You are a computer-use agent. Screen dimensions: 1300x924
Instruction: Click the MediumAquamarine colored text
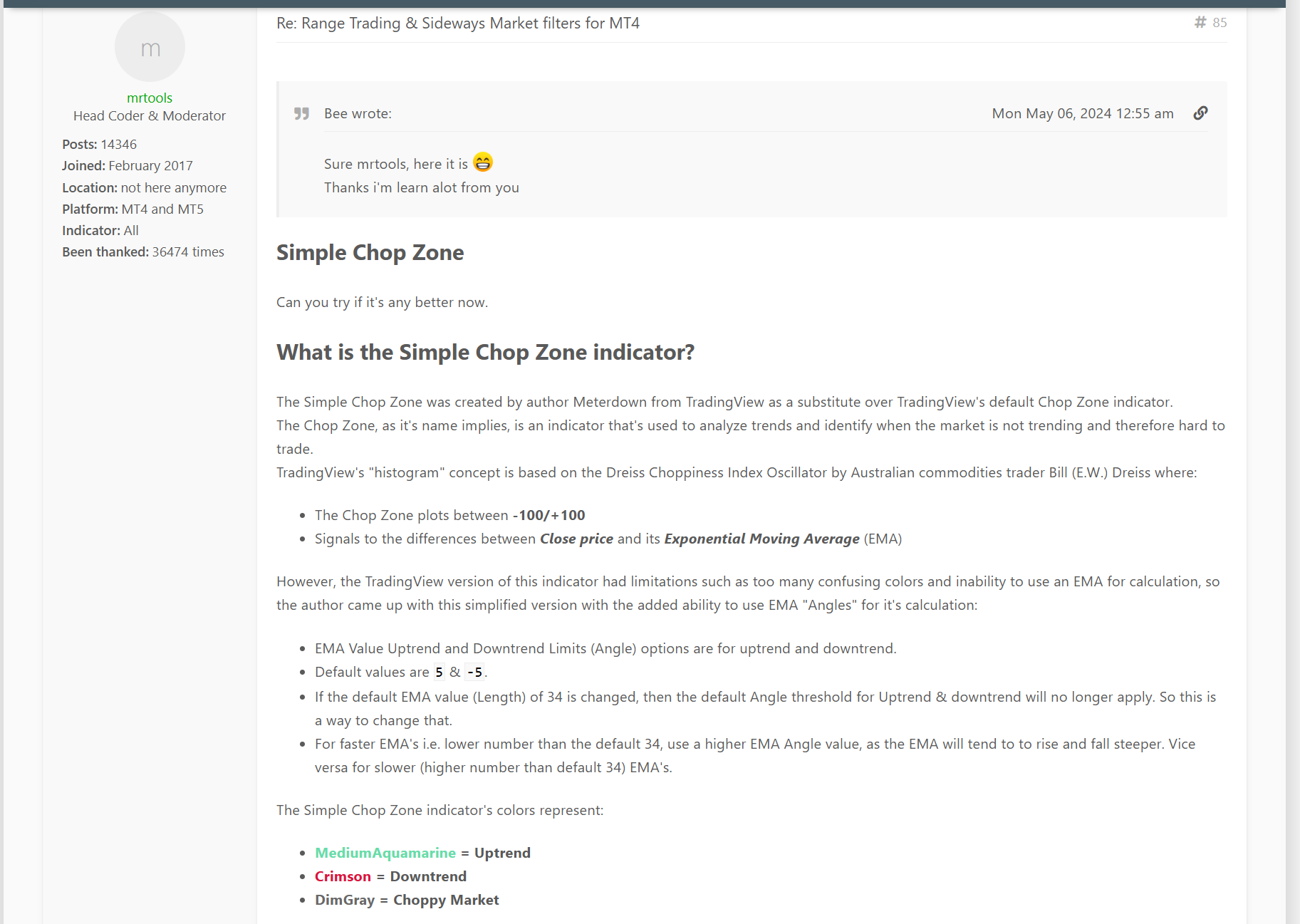coord(385,853)
